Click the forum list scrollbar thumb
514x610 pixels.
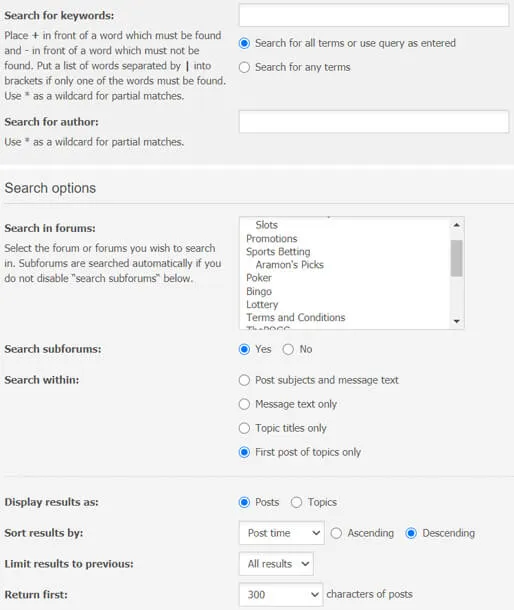click(456, 258)
